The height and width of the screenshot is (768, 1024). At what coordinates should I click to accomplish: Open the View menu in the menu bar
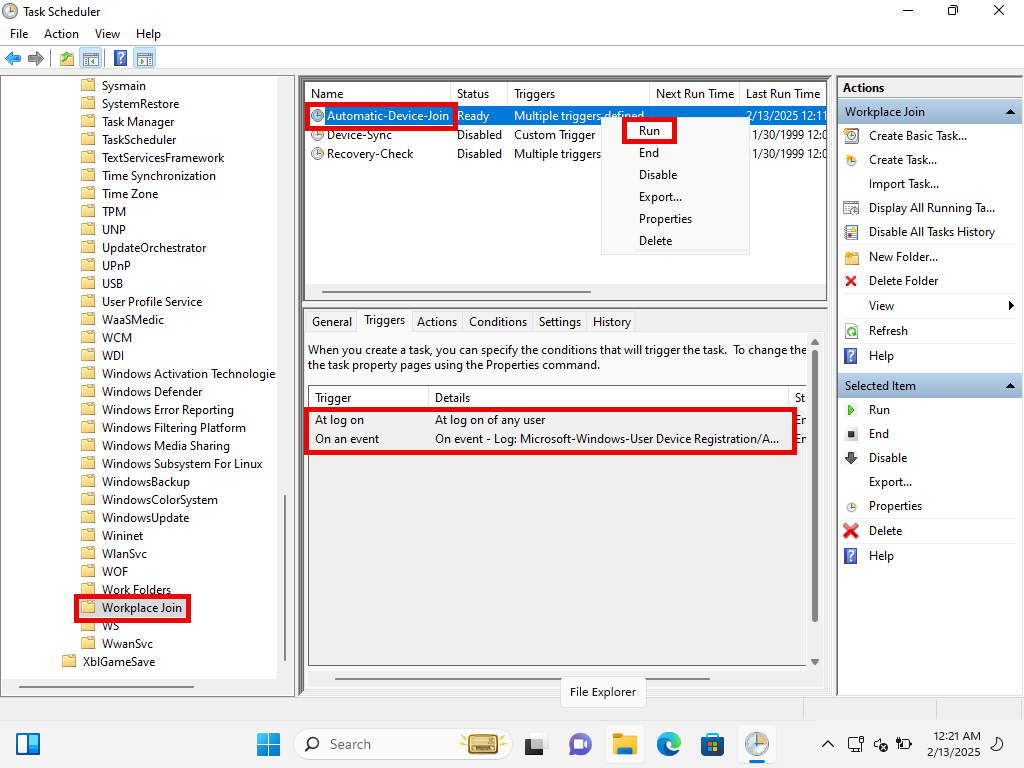[x=107, y=34]
